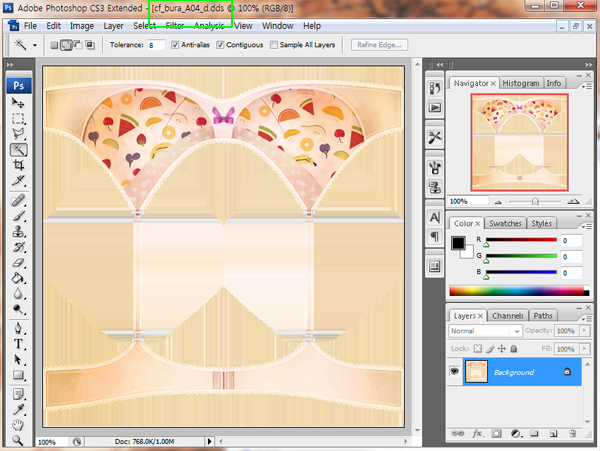Select the Rectangular Marquee tool
Screen dimensions: 600x451
[x=18, y=119]
